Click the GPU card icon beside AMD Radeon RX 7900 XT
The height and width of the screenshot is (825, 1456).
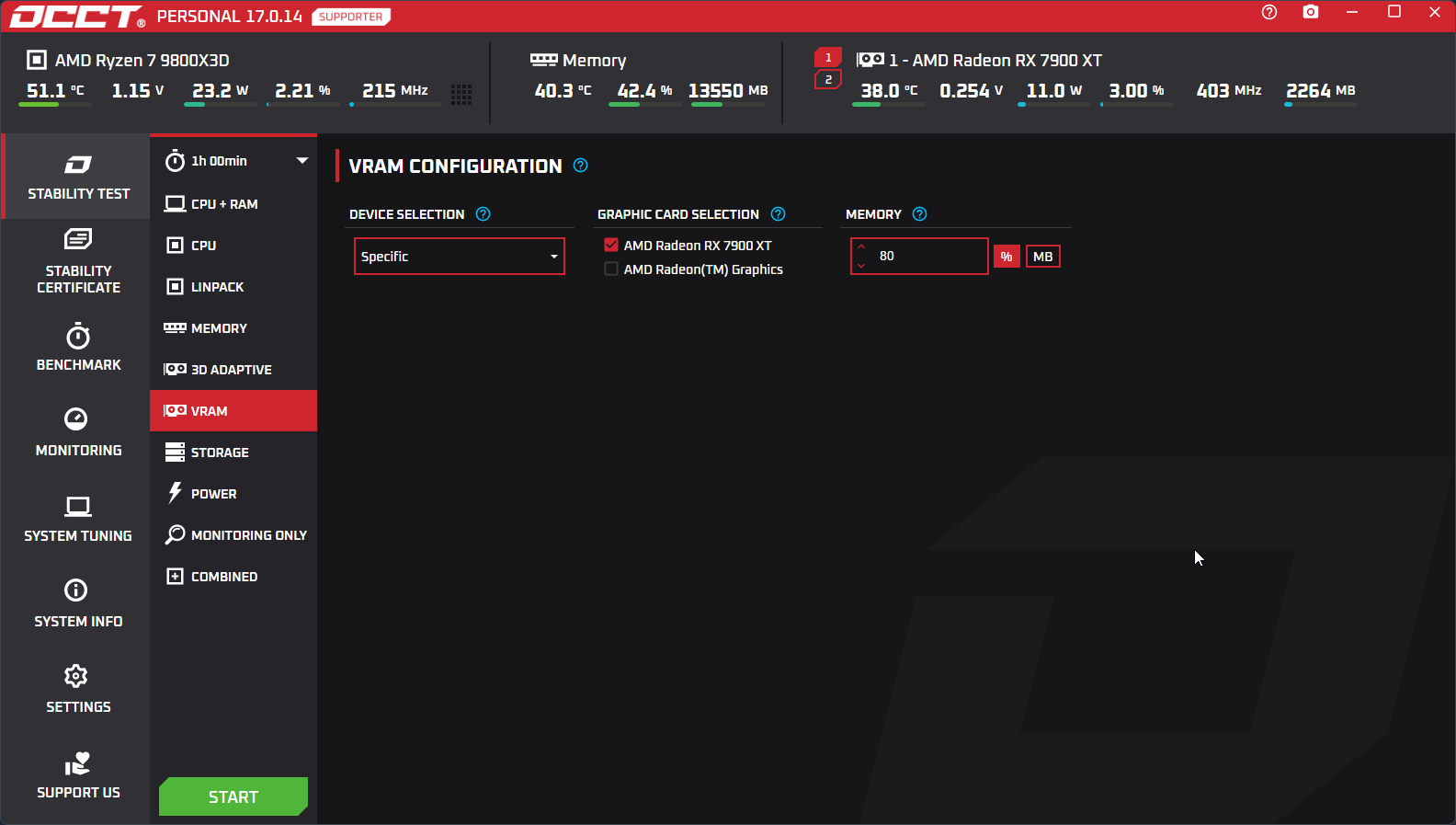[x=870, y=60]
